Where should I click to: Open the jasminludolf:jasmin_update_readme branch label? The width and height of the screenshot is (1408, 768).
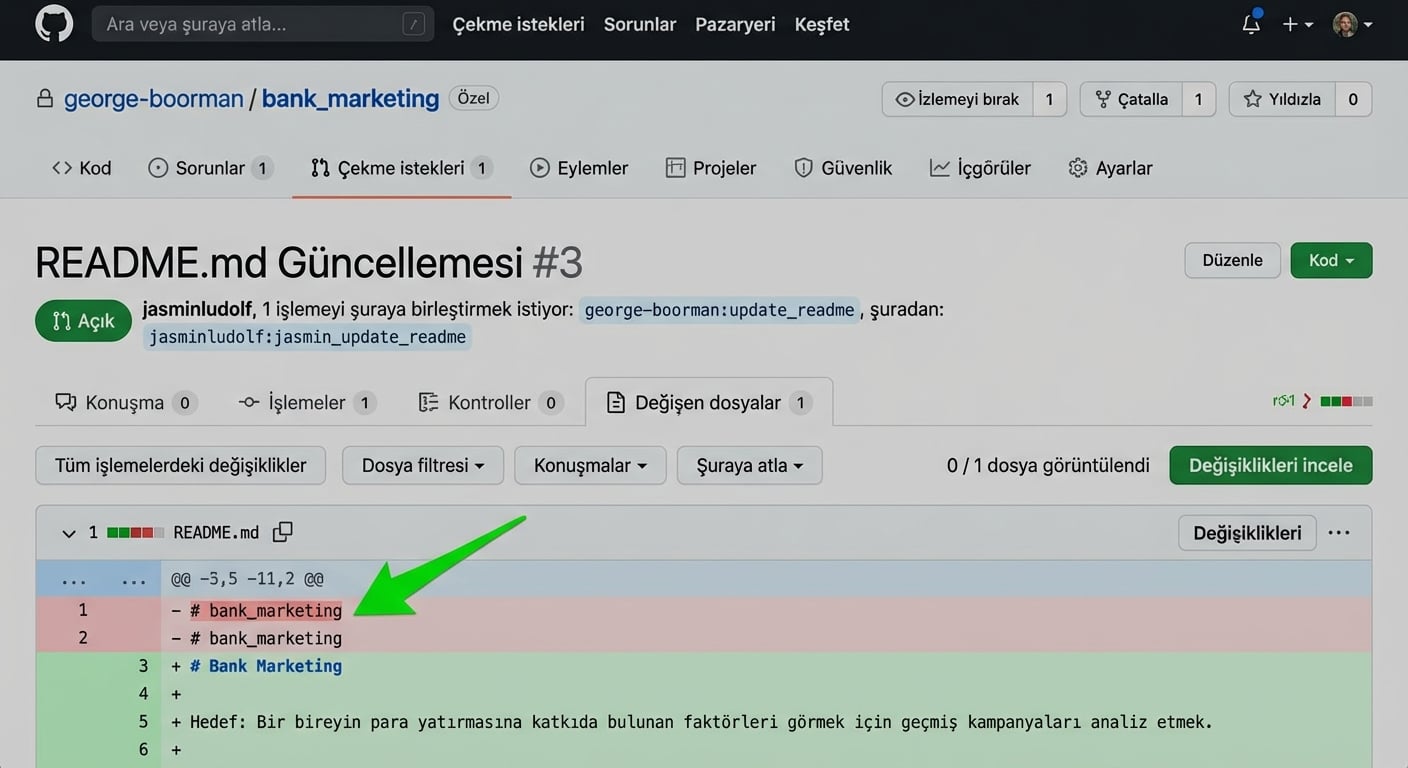click(x=307, y=337)
